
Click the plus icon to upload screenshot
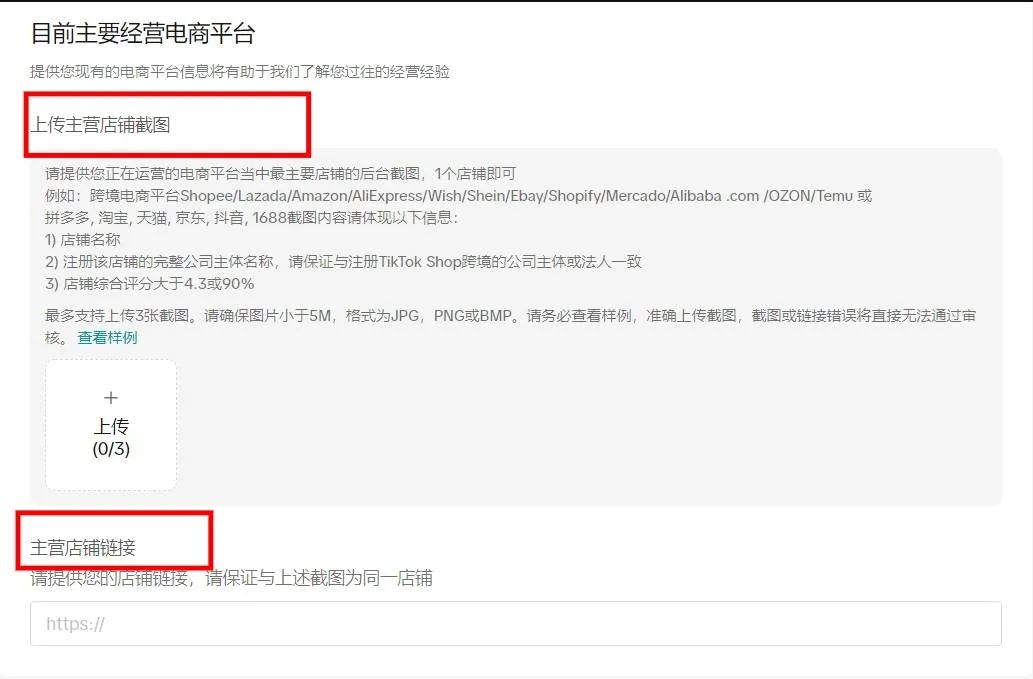click(110, 397)
